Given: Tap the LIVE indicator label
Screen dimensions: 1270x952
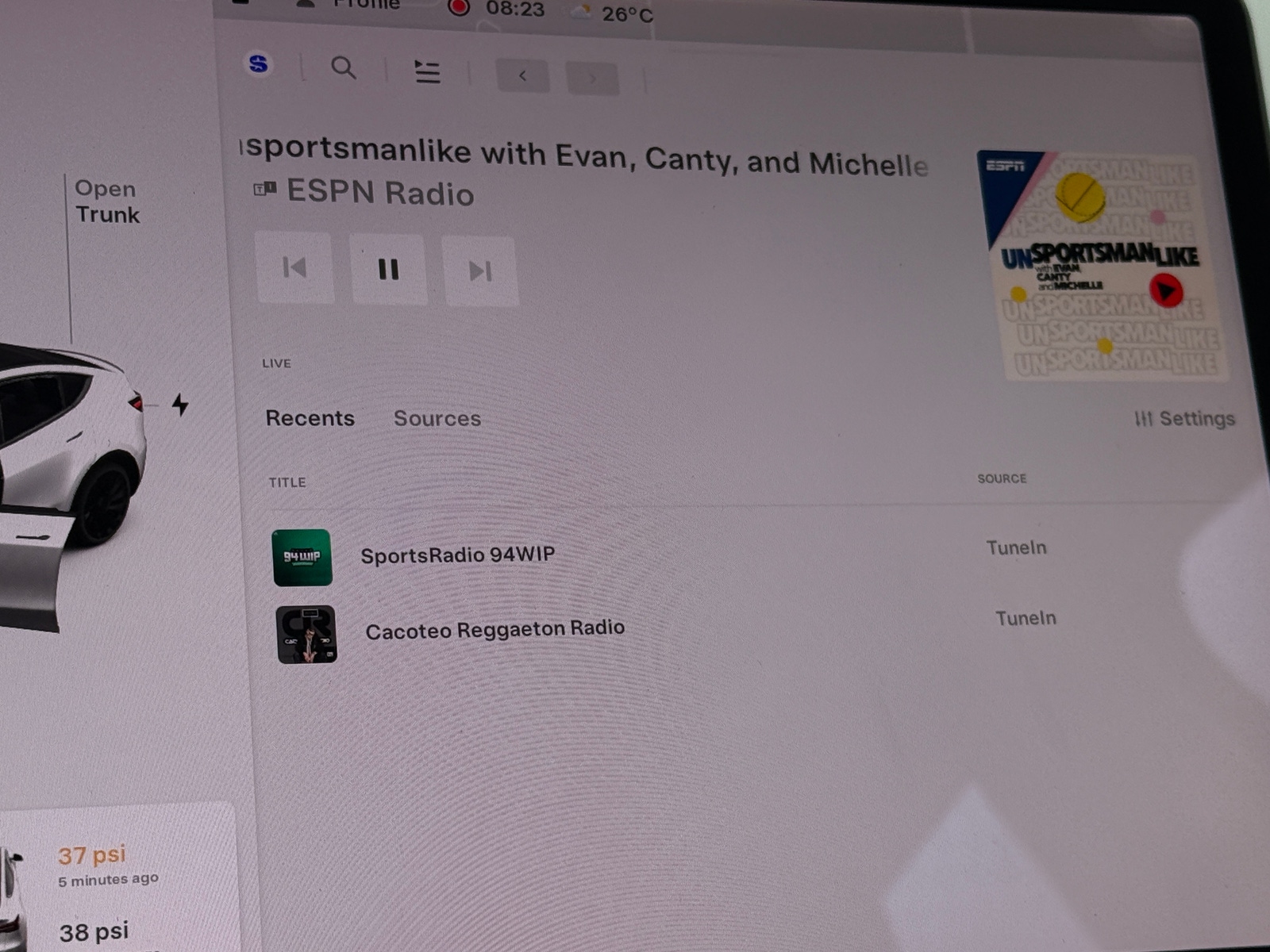Looking at the screenshot, I should coord(276,363).
